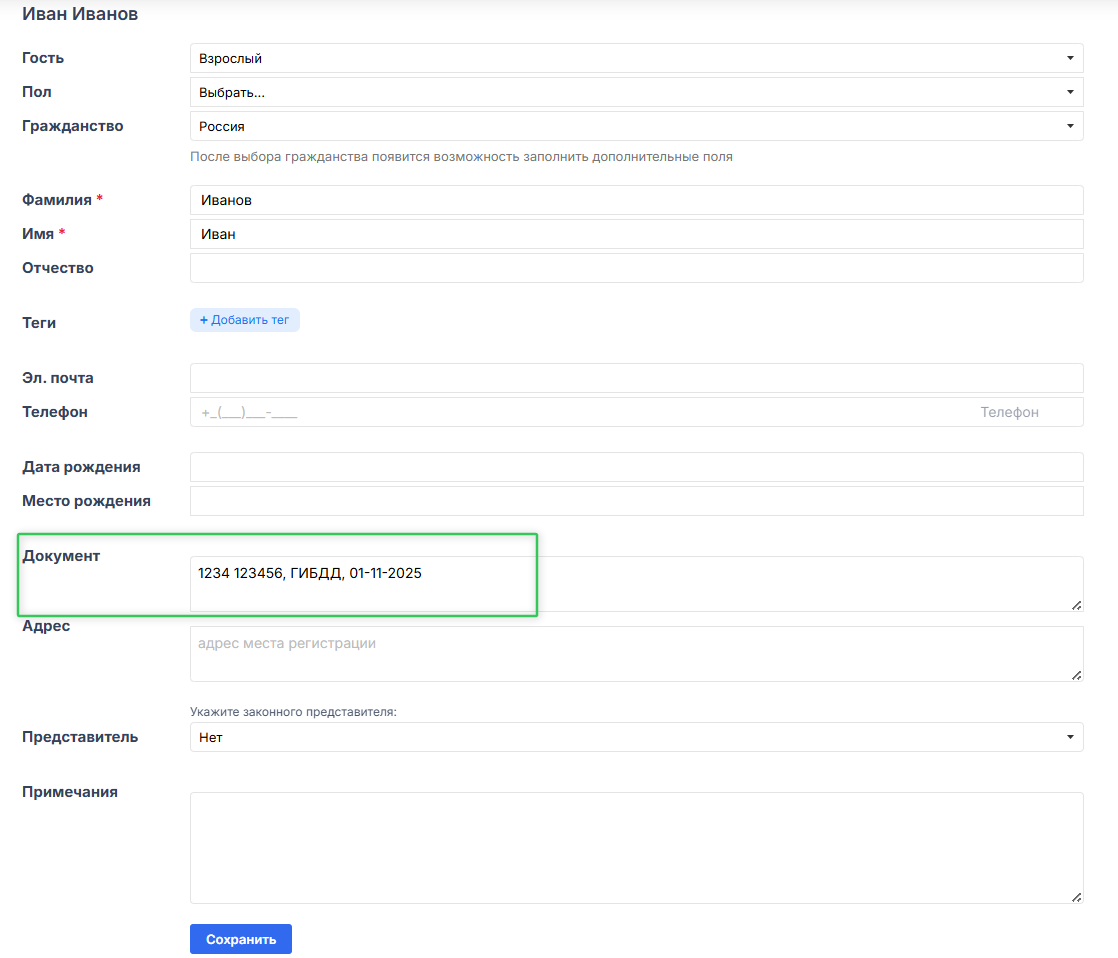Focus the Телефон masked input
This screenshot has height=958, width=1118.
pyautogui.click(x=580, y=412)
